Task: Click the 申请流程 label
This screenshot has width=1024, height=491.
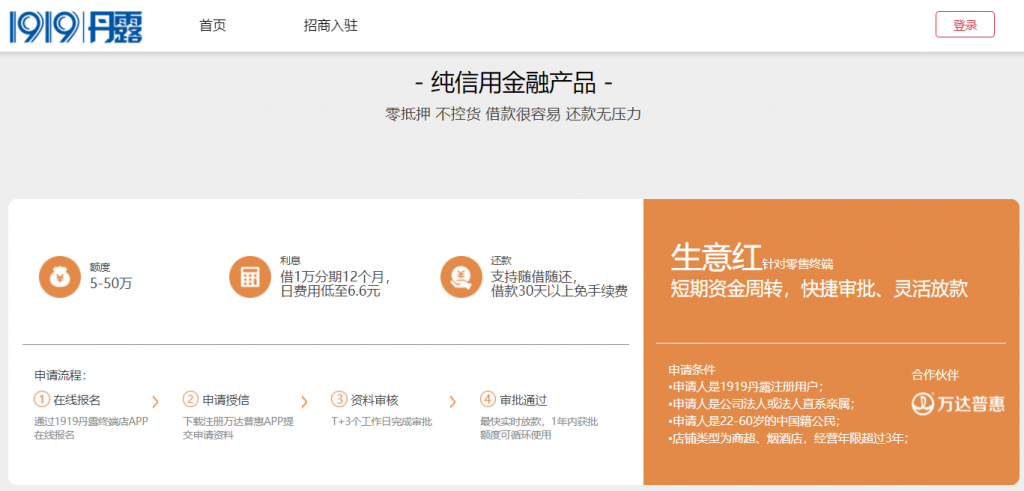Action: [x=61, y=375]
